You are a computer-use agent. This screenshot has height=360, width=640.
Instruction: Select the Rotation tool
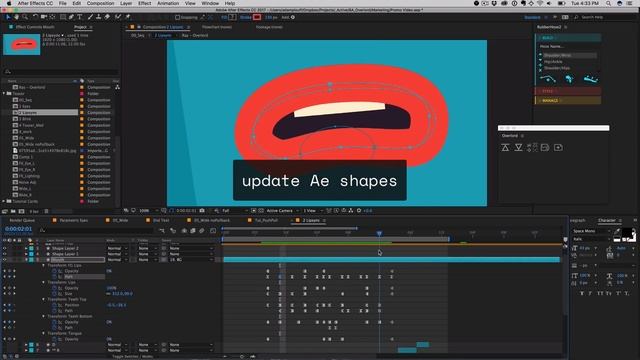(x=36, y=17)
